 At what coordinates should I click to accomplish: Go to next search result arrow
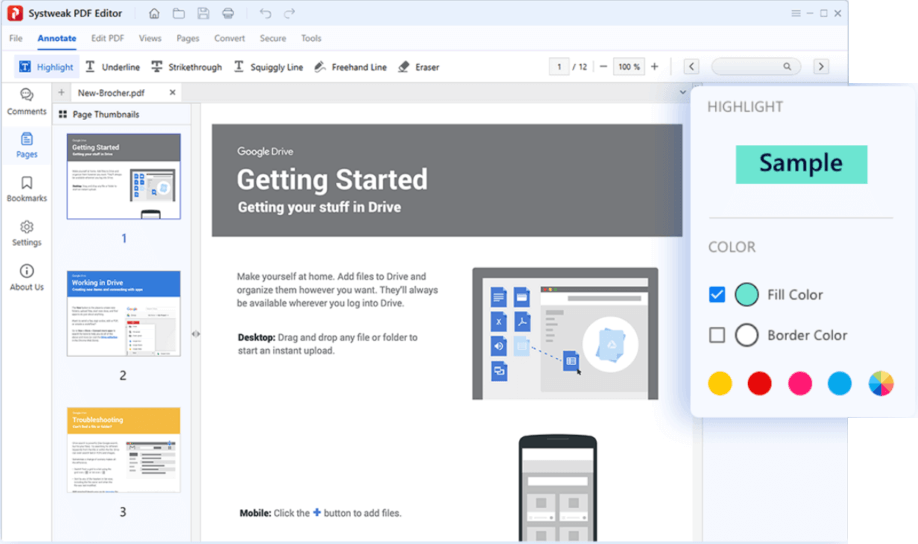click(821, 67)
